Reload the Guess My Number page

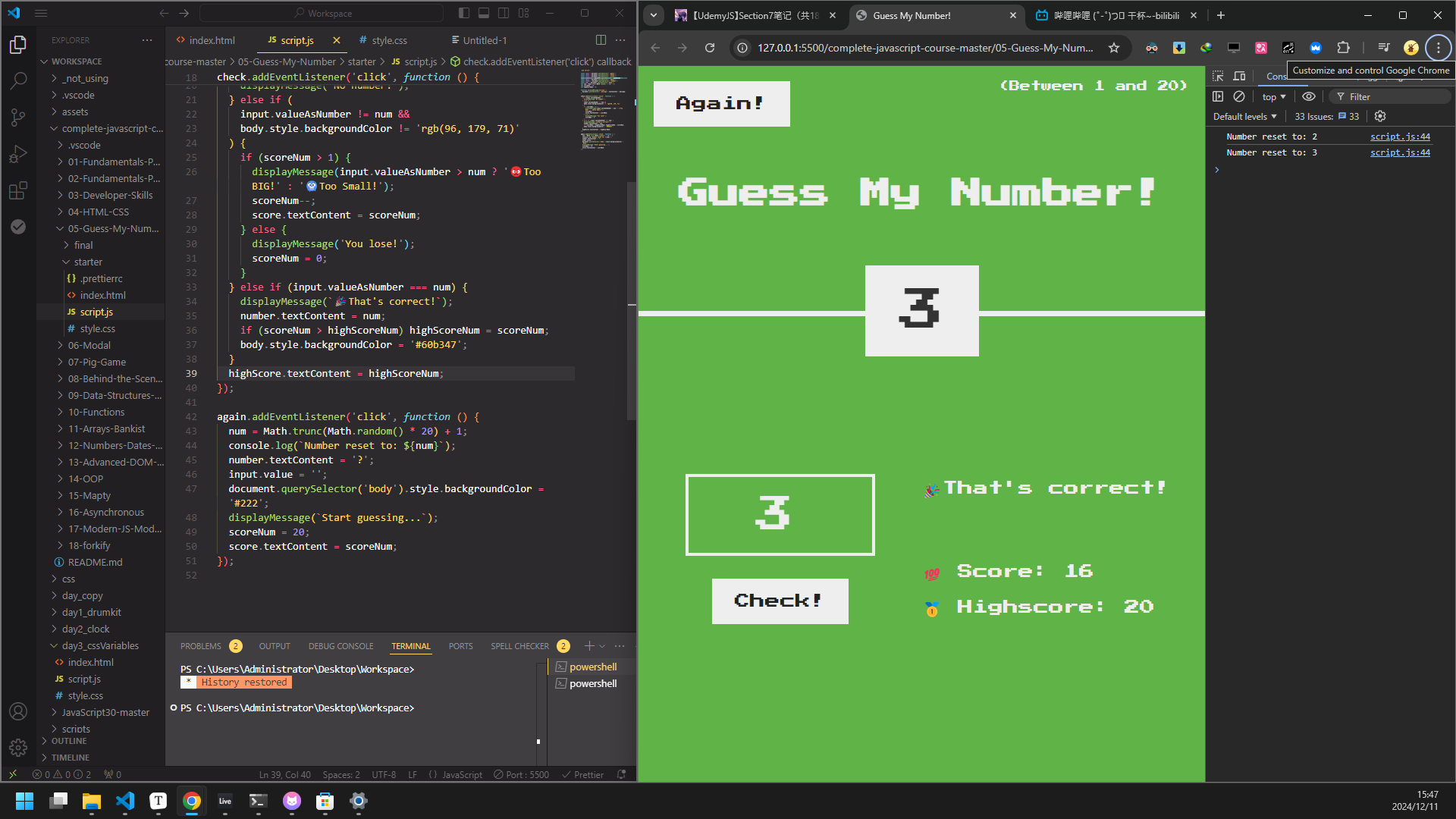tap(710, 48)
